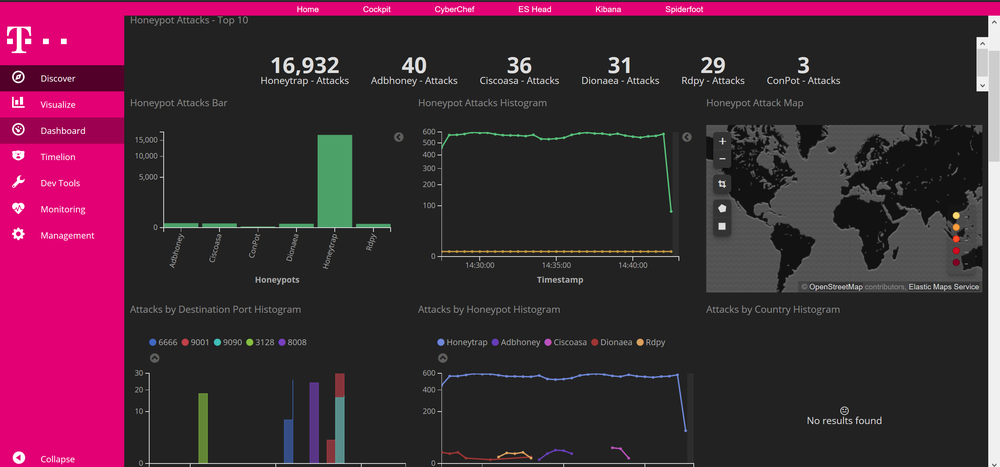Click the Collapse arrow icon
1000x467 pixels.
[18, 458]
